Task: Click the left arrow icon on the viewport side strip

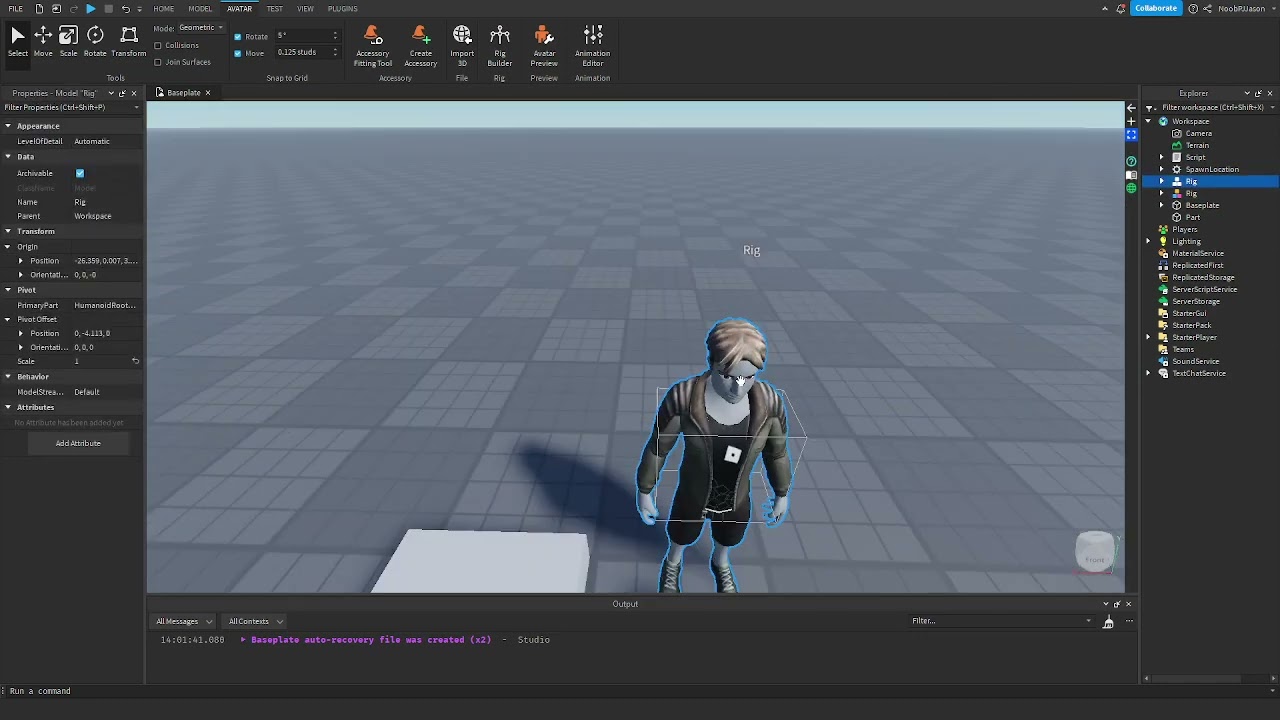Action: pyautogui.click(x=1131, y=108)
